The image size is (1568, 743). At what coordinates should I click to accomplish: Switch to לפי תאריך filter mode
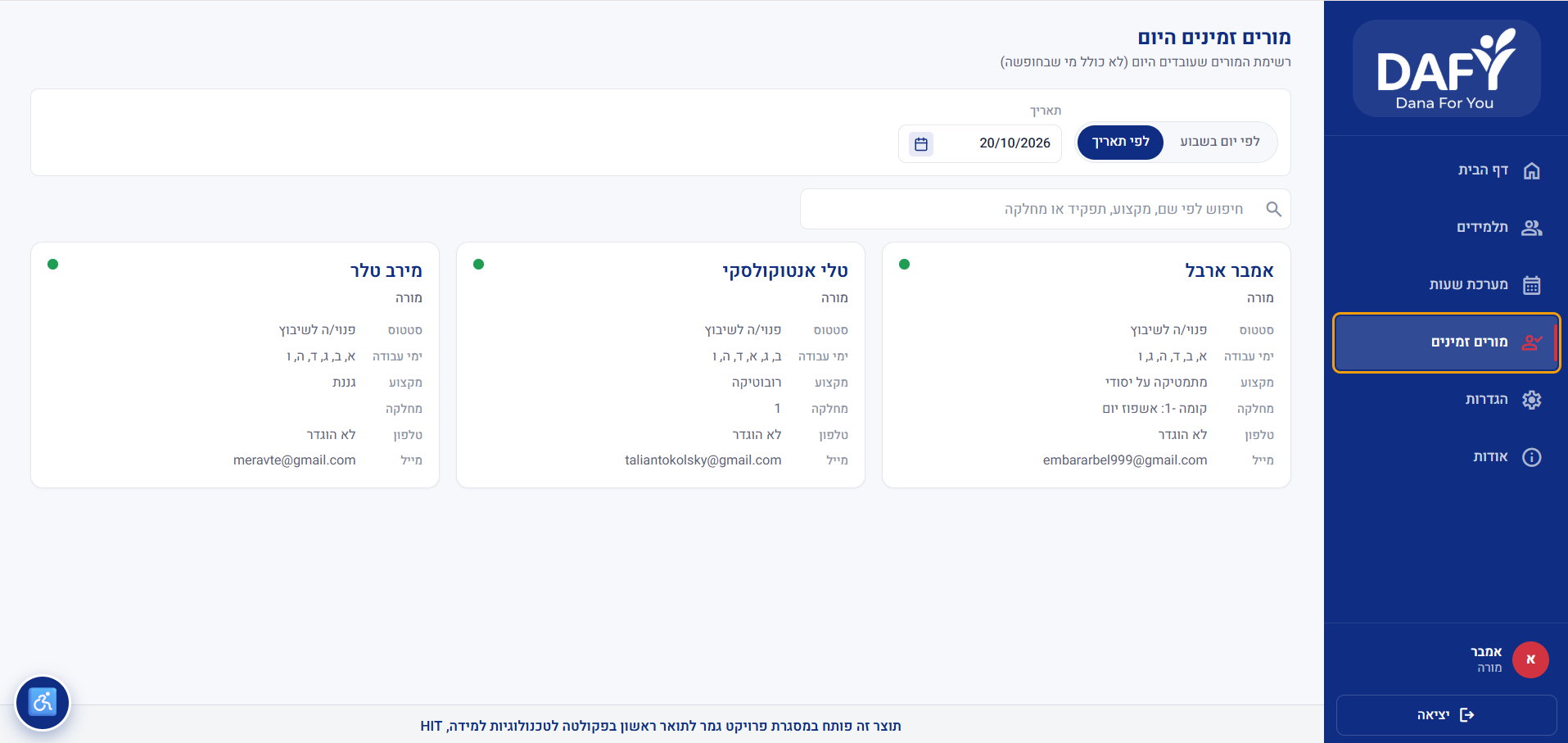coord(1120,143)
